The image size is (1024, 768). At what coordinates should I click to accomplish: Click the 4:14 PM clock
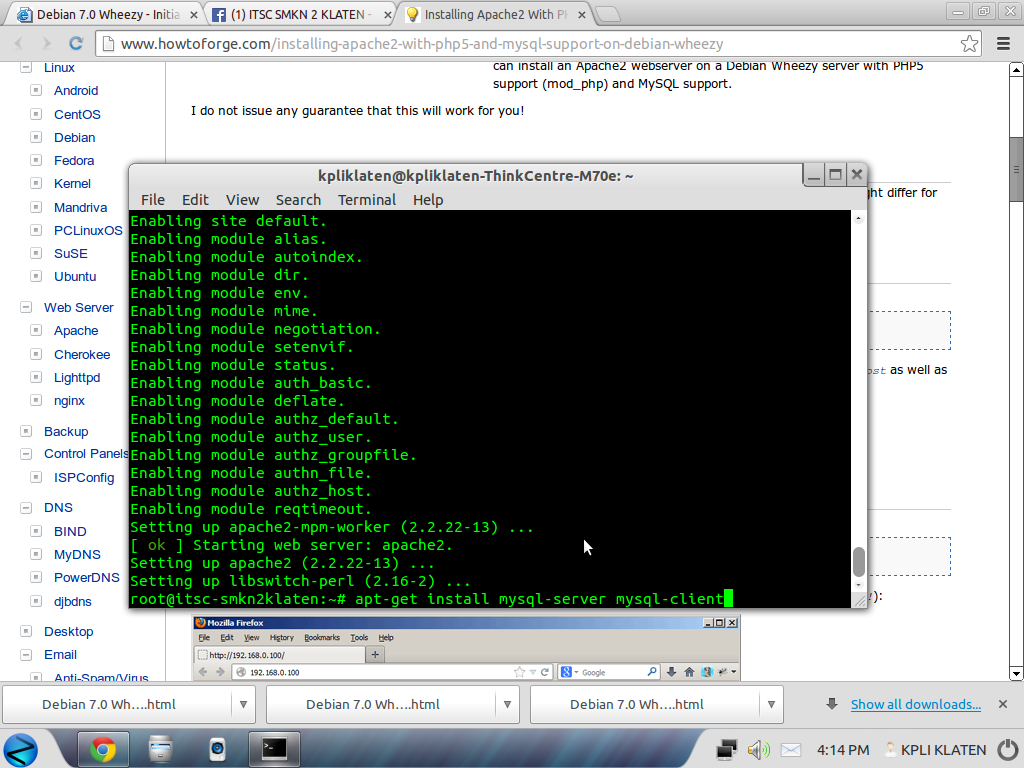[843, 750]
